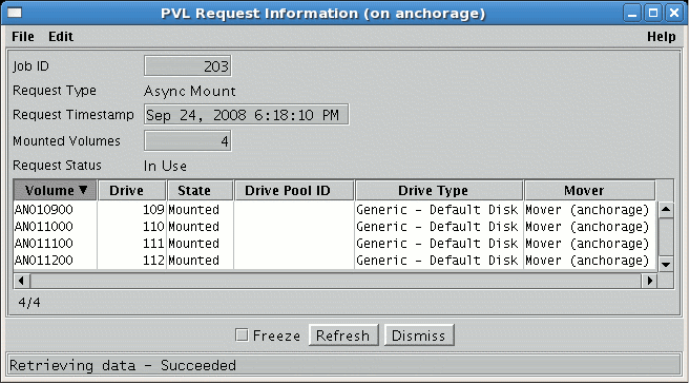Click the Drive Type column header

(x=439, y=190)
